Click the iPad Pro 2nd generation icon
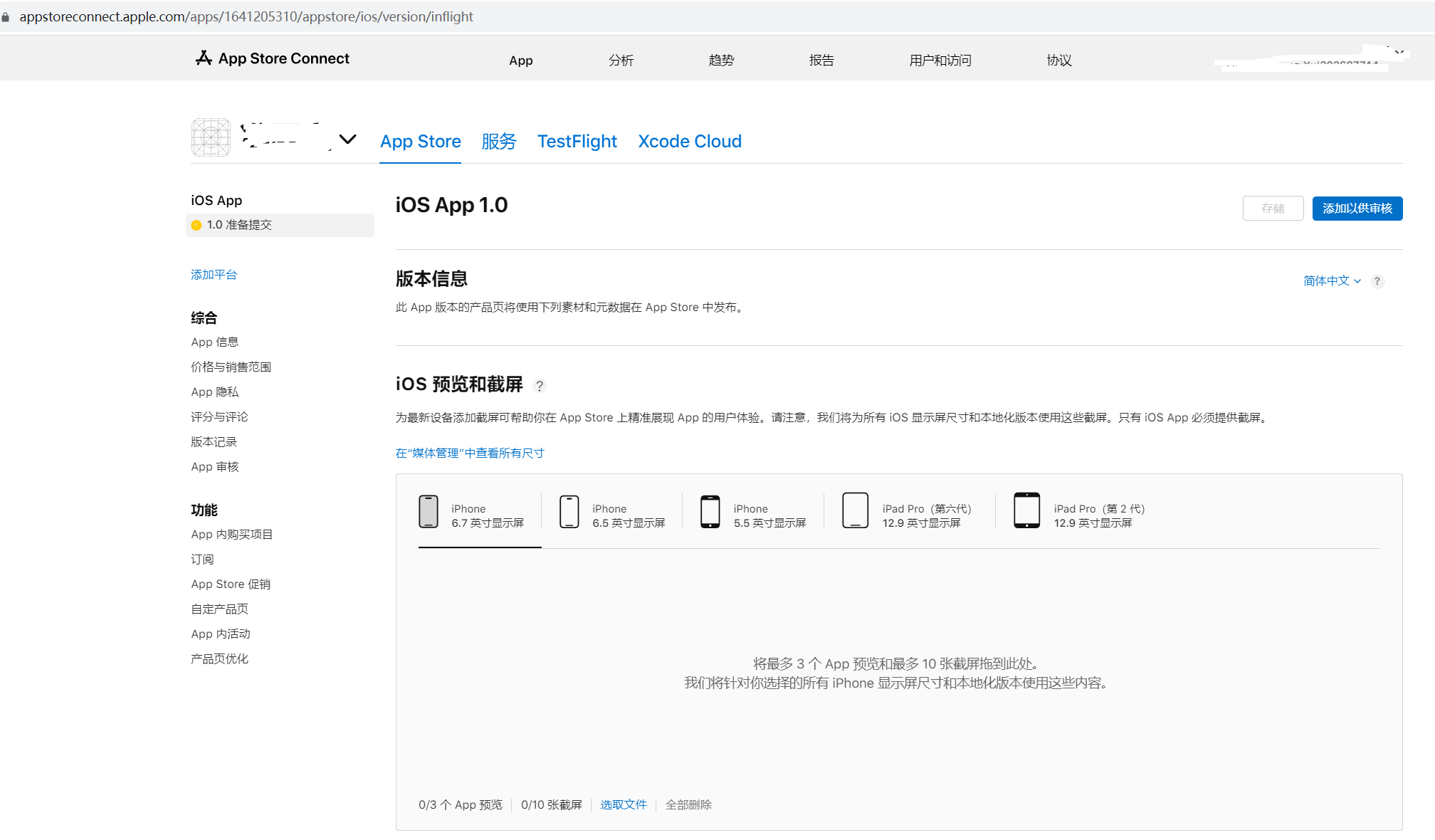The width and height of the screenshot is (1435, 840). 1027,510
